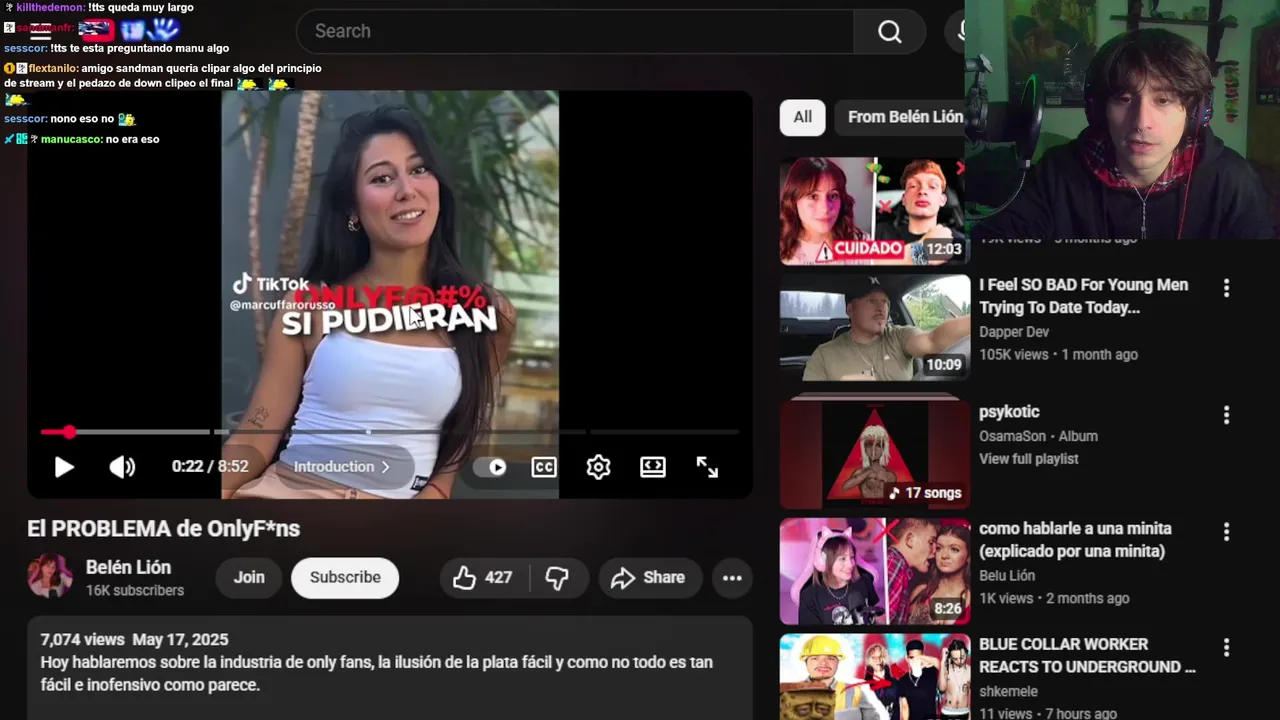
Task: Open Blue Collar Worker reacts thumbnail
Action: 874,676
